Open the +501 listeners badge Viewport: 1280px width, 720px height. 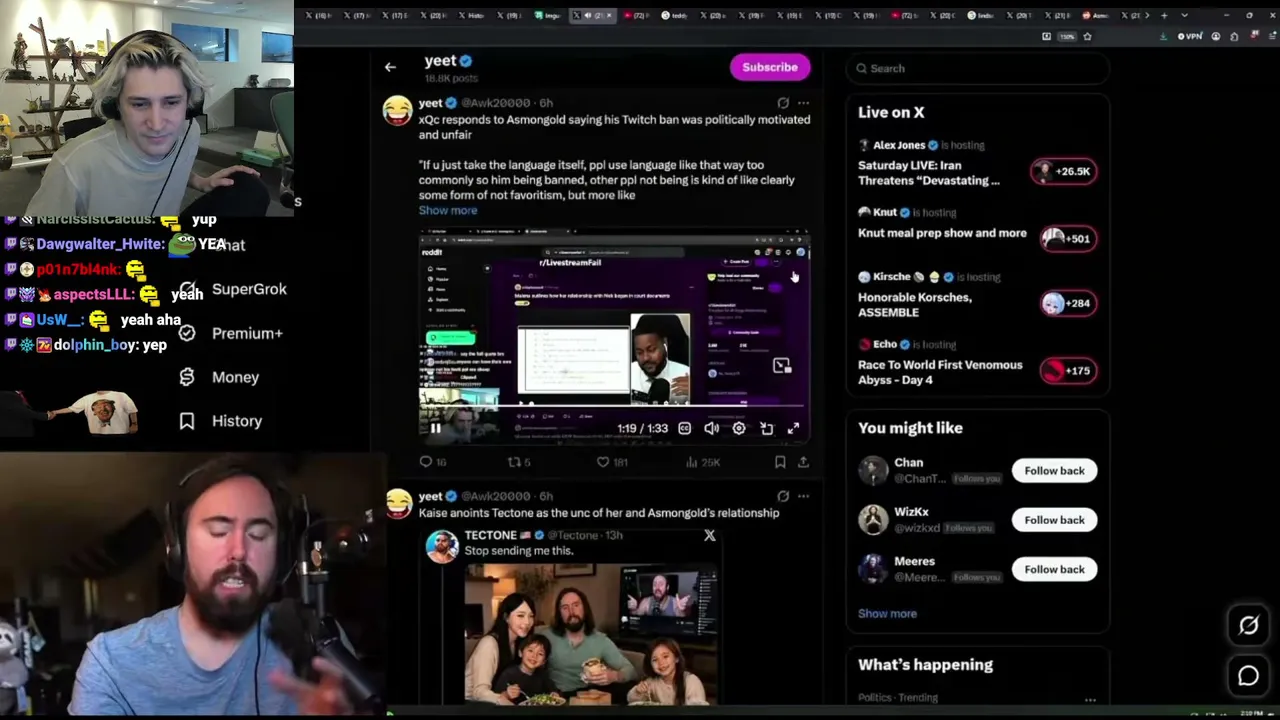[1066, 238]
